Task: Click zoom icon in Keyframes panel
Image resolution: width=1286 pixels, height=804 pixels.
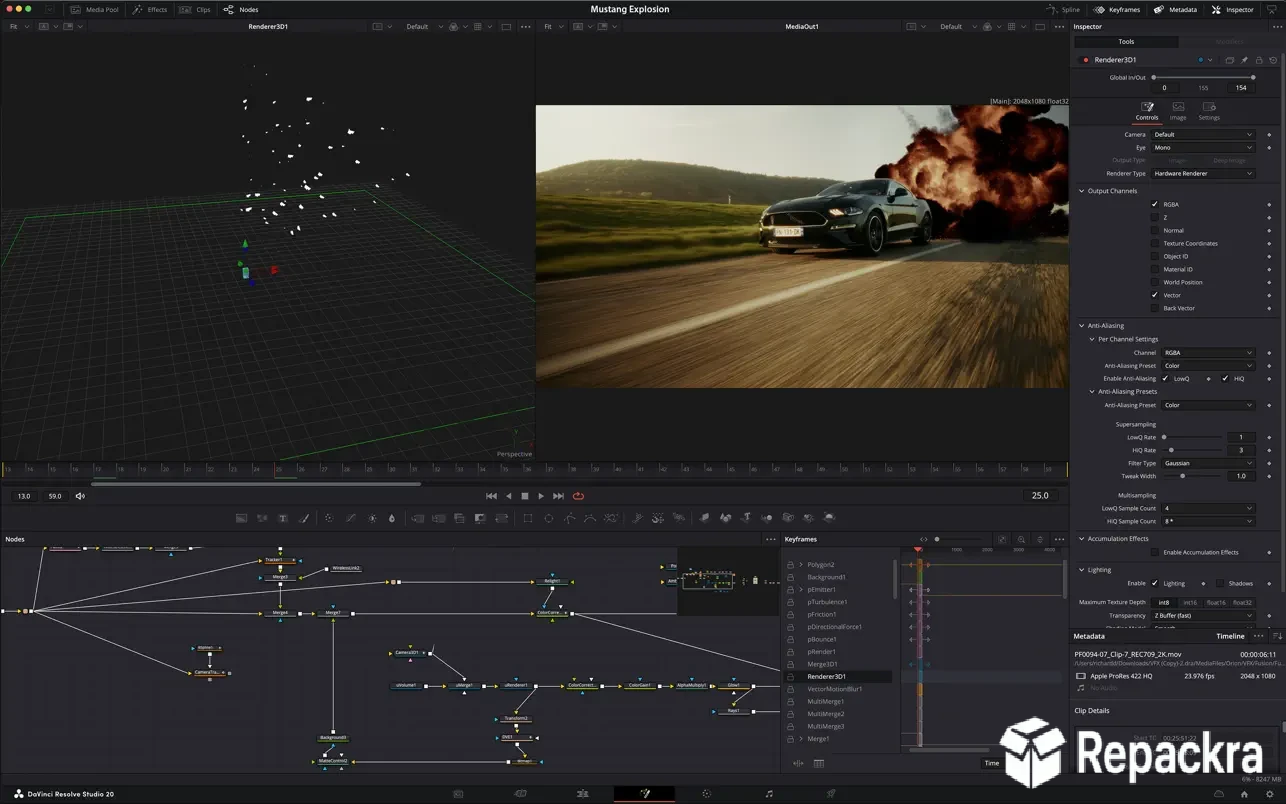Action: click(1021, 539)
